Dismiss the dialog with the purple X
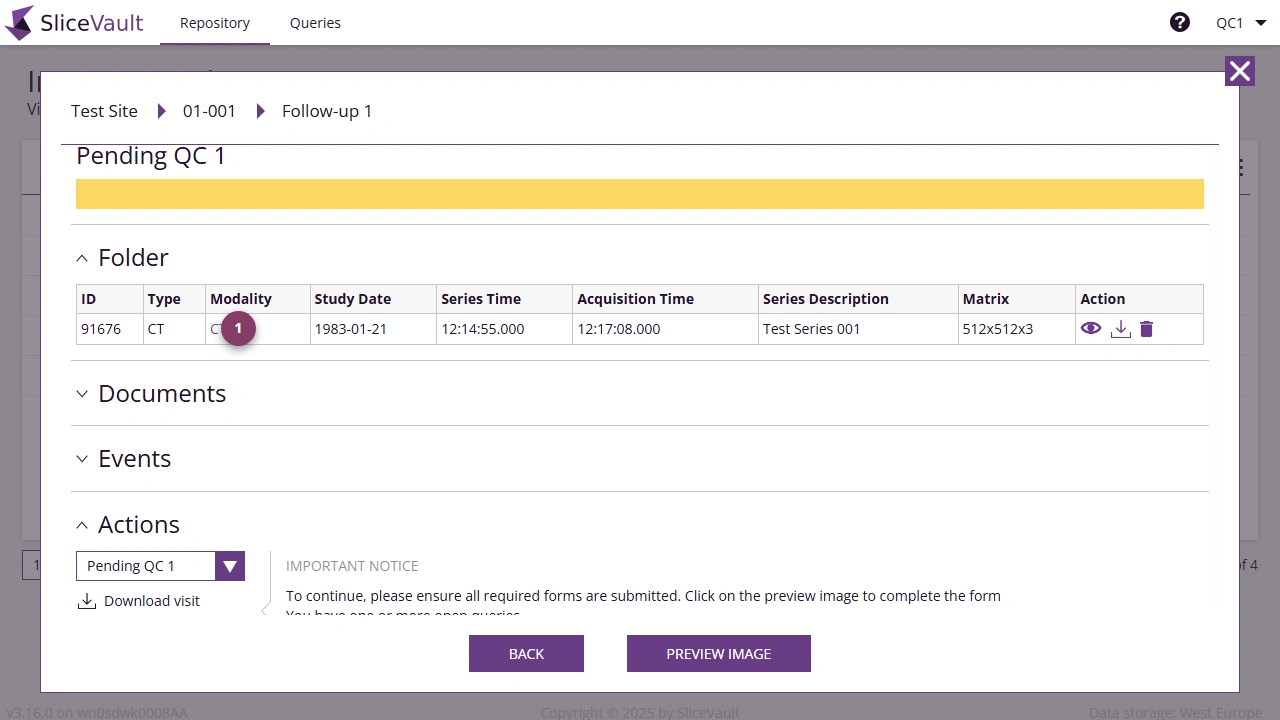Image resolution: width=1280 pixels, height=720 pixels. [x=1239, y=71]
